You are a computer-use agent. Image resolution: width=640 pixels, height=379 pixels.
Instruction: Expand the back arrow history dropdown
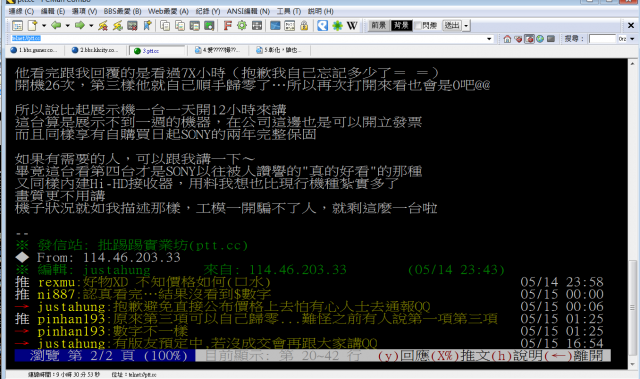point(67,26)
